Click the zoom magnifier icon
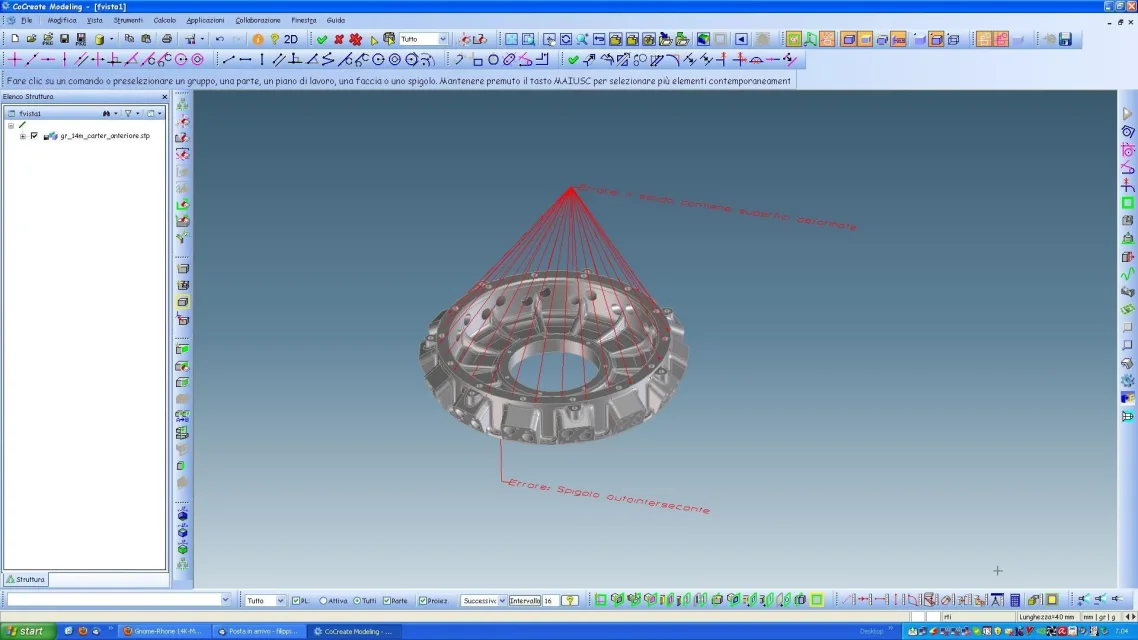 click(582, 39)
